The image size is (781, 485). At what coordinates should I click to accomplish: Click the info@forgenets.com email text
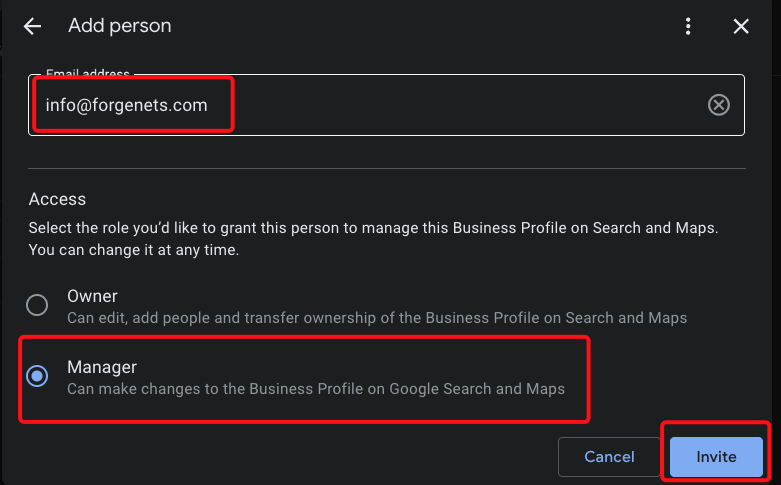click(127, 104)
